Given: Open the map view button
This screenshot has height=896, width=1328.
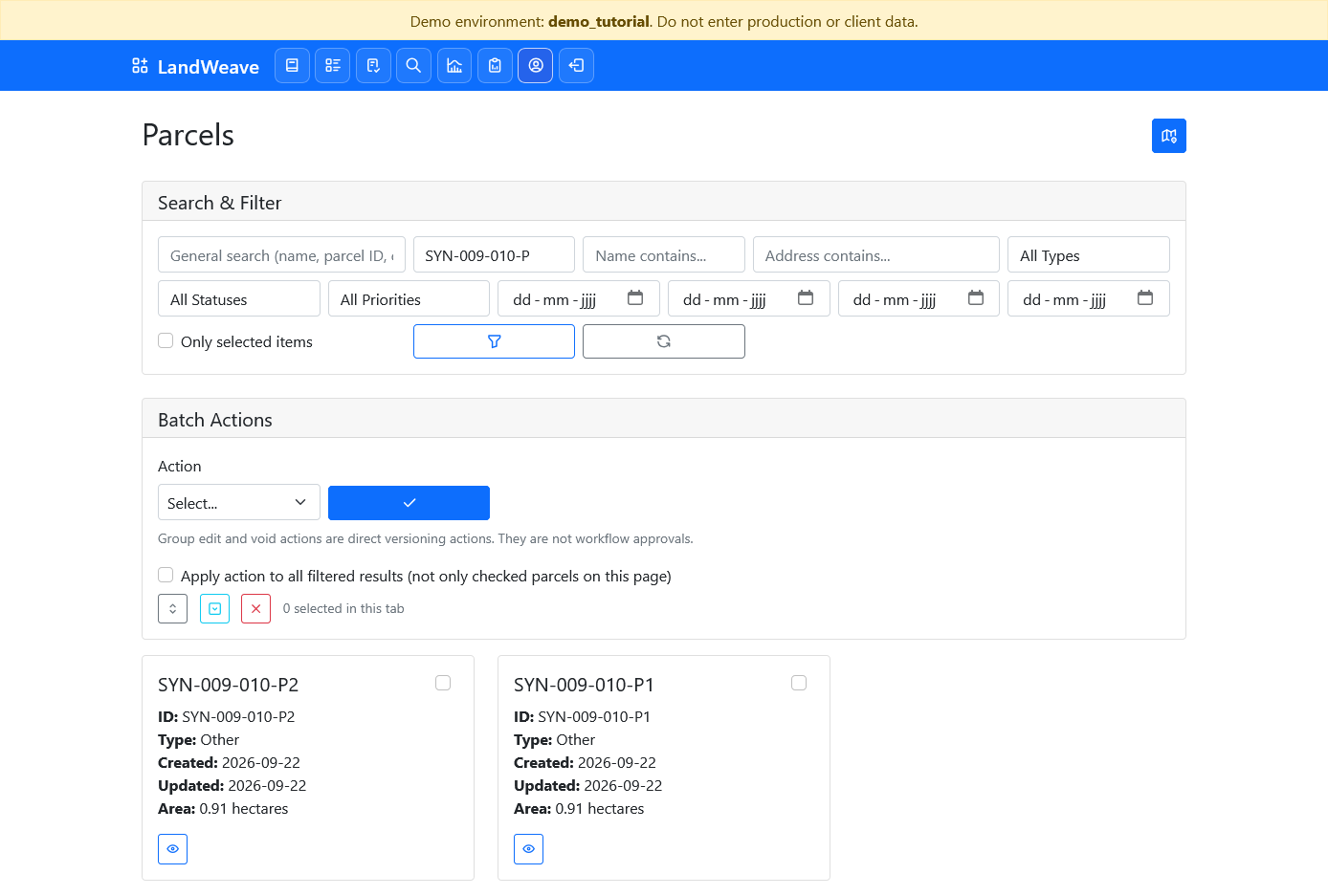Looking at the screenshot, I should pos(1169,136).
